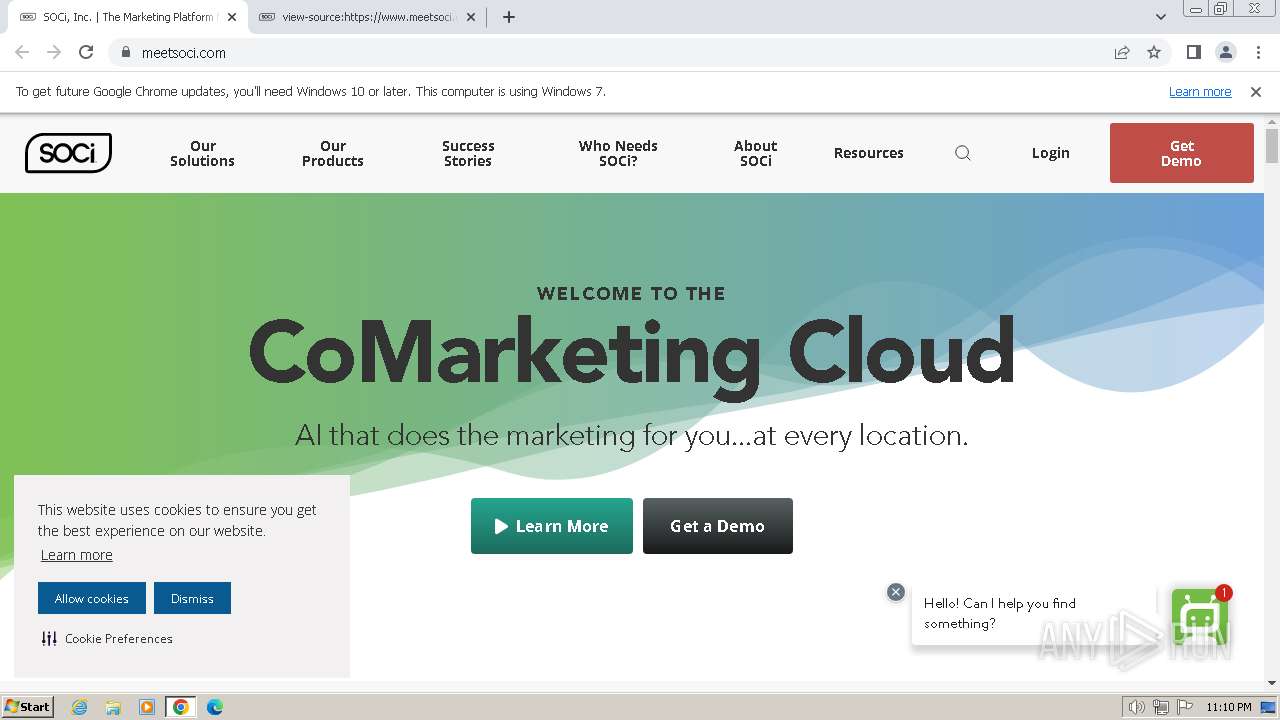The height and width of the screenshot is (720, 1280).
Task: Open the tab search dropdown arrow
Action: click(x=1160, y=17)
